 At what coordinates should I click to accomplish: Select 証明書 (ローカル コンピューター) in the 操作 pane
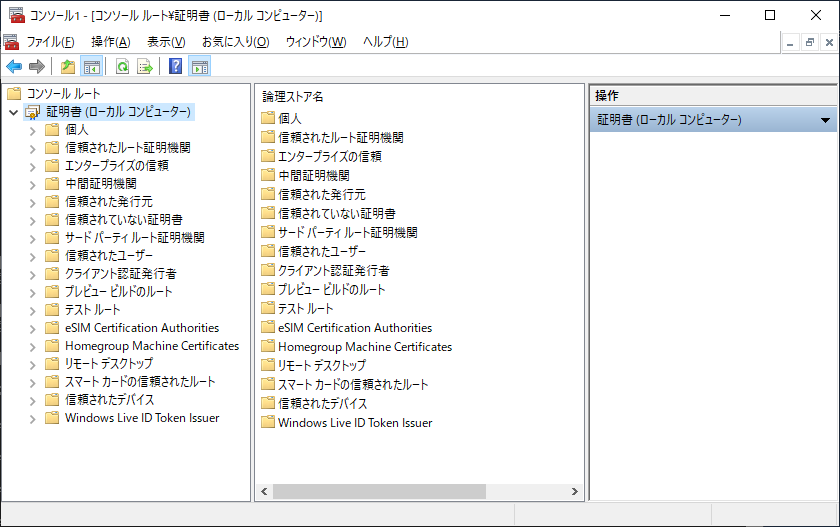pyautogui.click(x=713, y=120)
